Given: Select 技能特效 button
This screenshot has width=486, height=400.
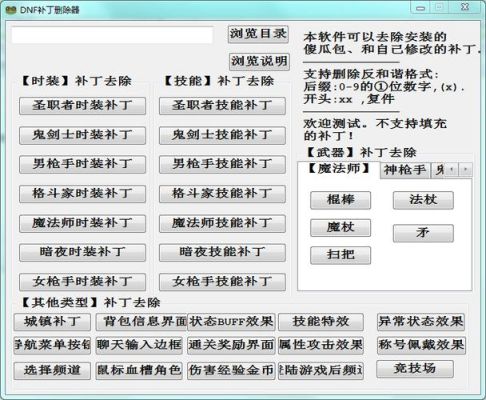Looking at the screenshot, I should click(321, 322).
